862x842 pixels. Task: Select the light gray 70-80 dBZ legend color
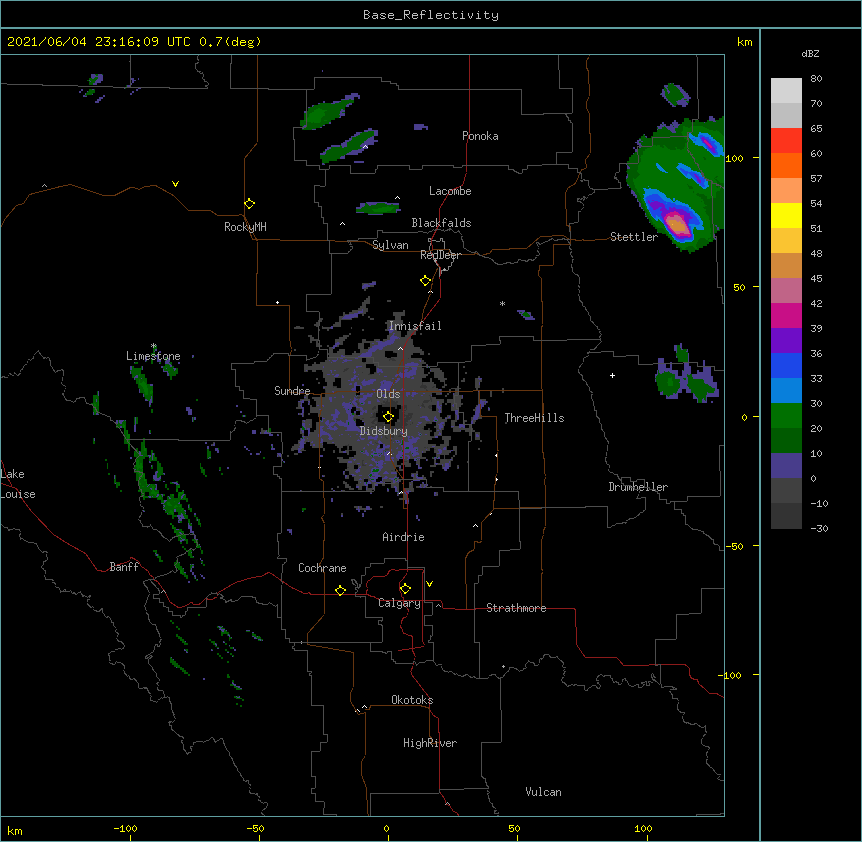pos(786,91)
